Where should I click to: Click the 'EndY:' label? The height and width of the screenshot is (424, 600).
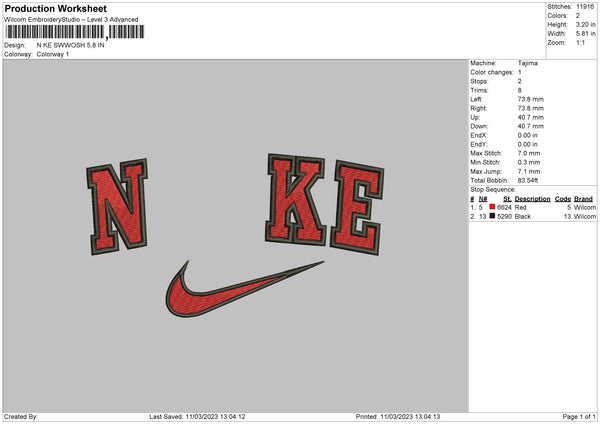coord(479,144)
